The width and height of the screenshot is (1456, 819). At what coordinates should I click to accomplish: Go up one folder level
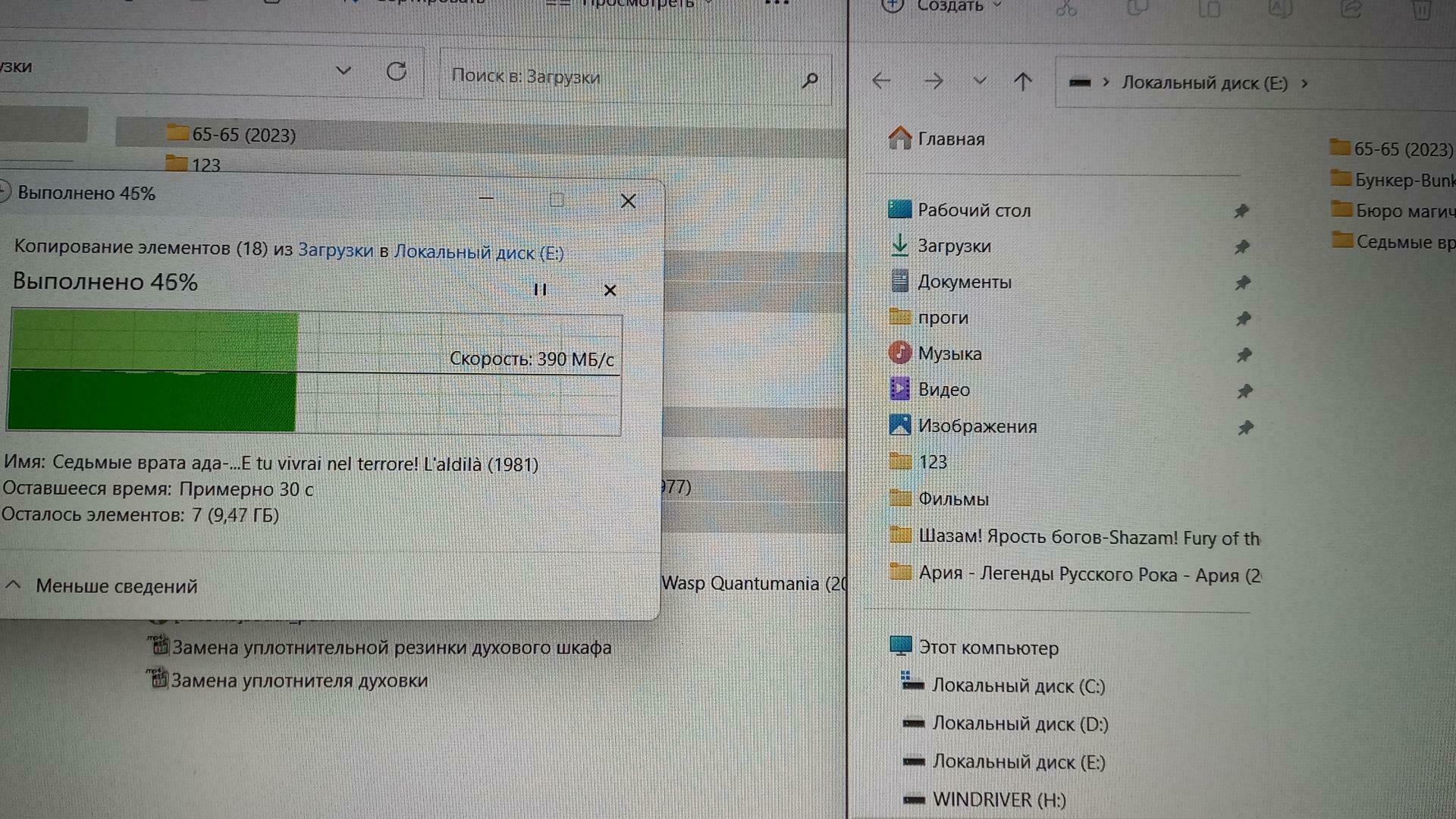point(1023,81)
